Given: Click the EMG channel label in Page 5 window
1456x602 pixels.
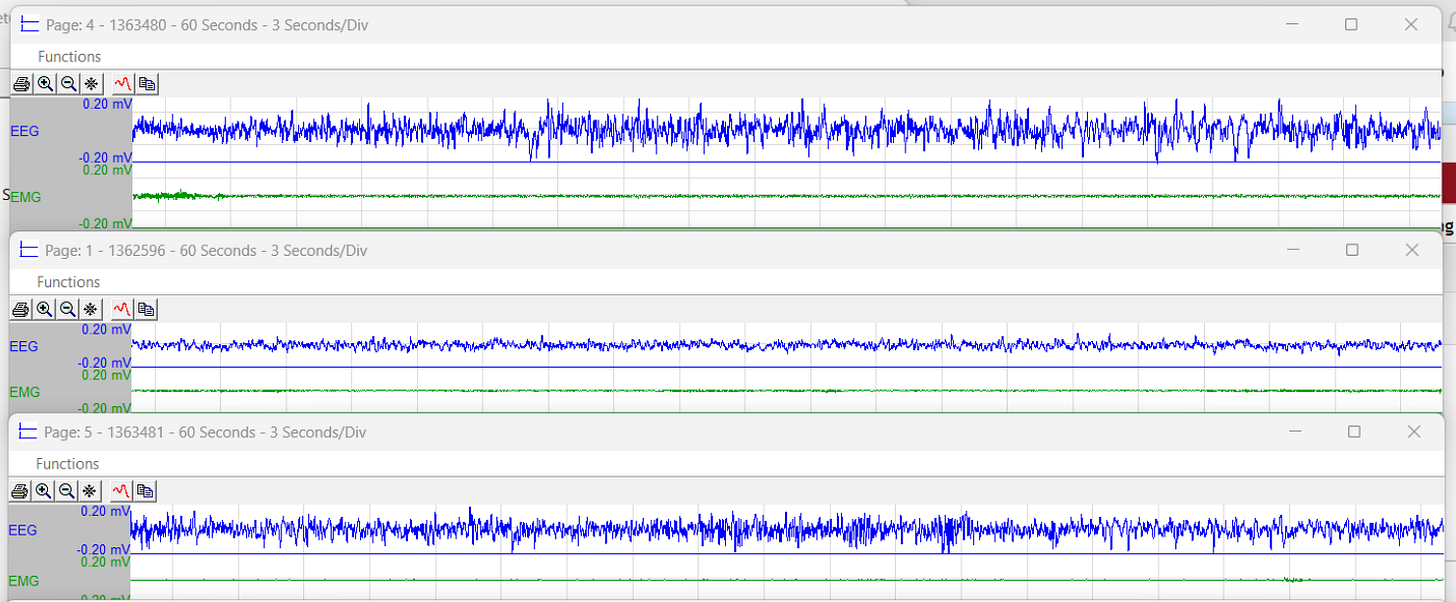Looking at the screenshot, I should pyautogui.click(x=24, y=581).
